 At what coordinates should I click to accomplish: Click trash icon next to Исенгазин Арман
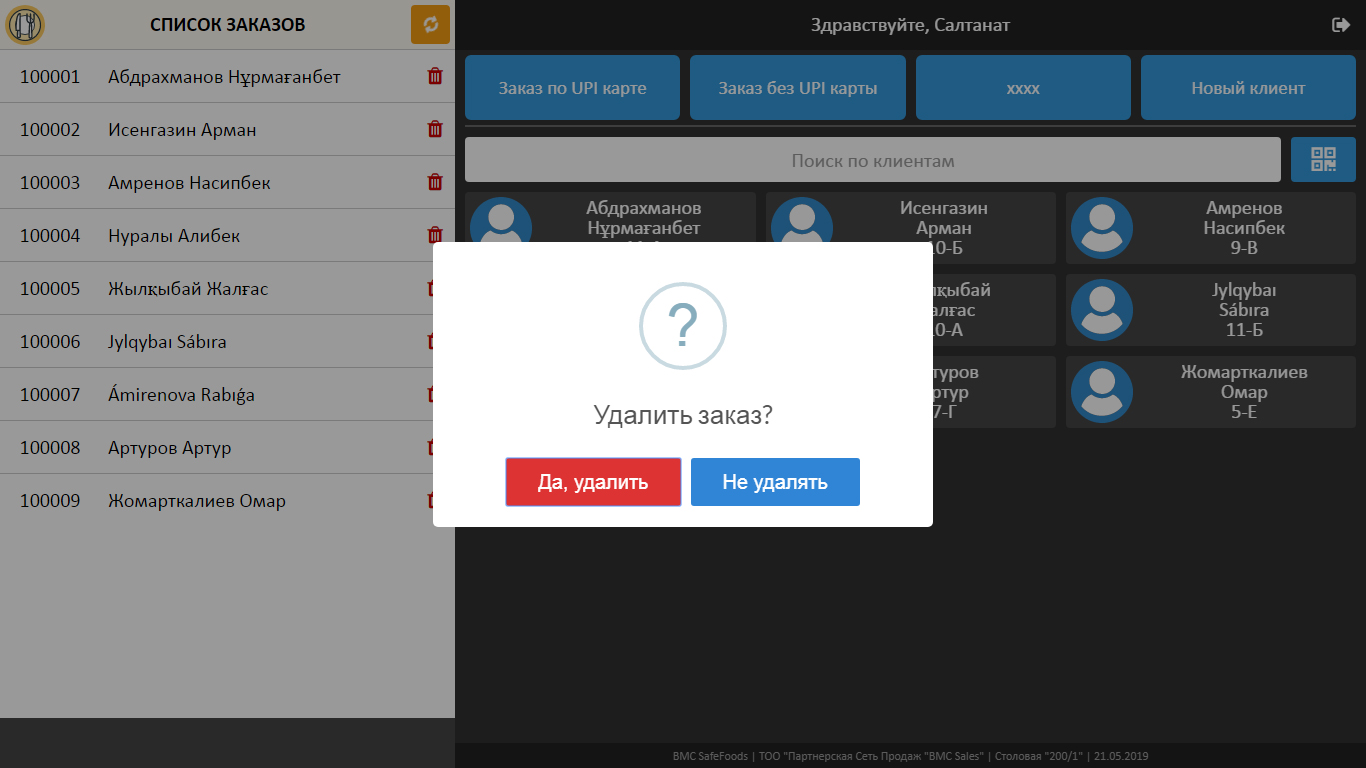click(433, 128)
